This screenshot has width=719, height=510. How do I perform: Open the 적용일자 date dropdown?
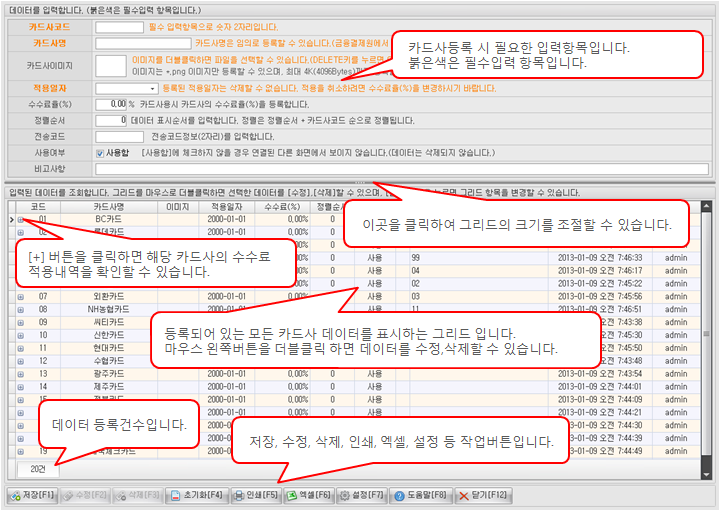(152, 89)
